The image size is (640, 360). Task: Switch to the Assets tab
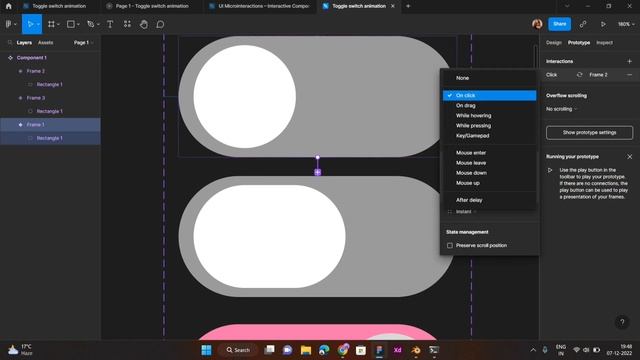click(x=45, y=42)
